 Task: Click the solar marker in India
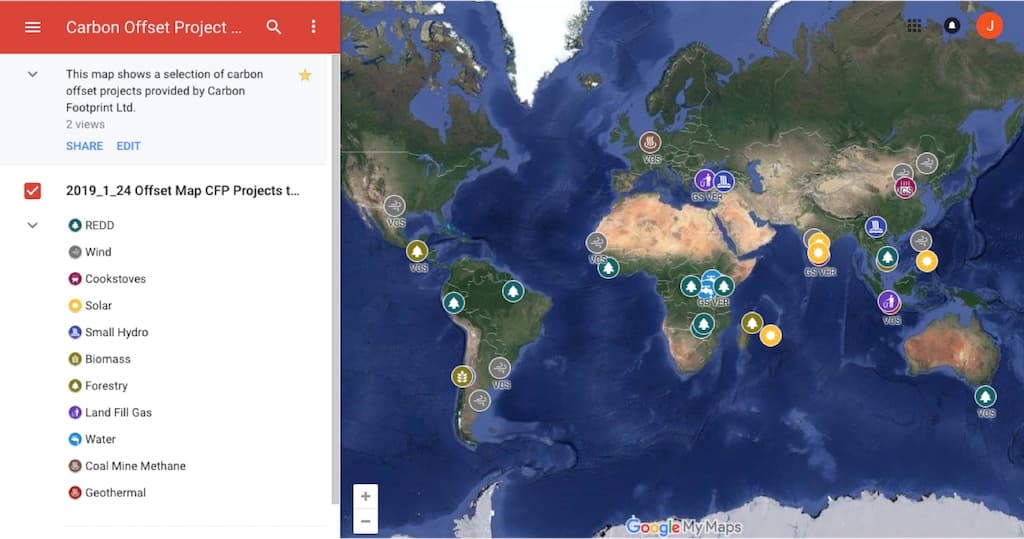pyautogui.click(x=818, y=252)
